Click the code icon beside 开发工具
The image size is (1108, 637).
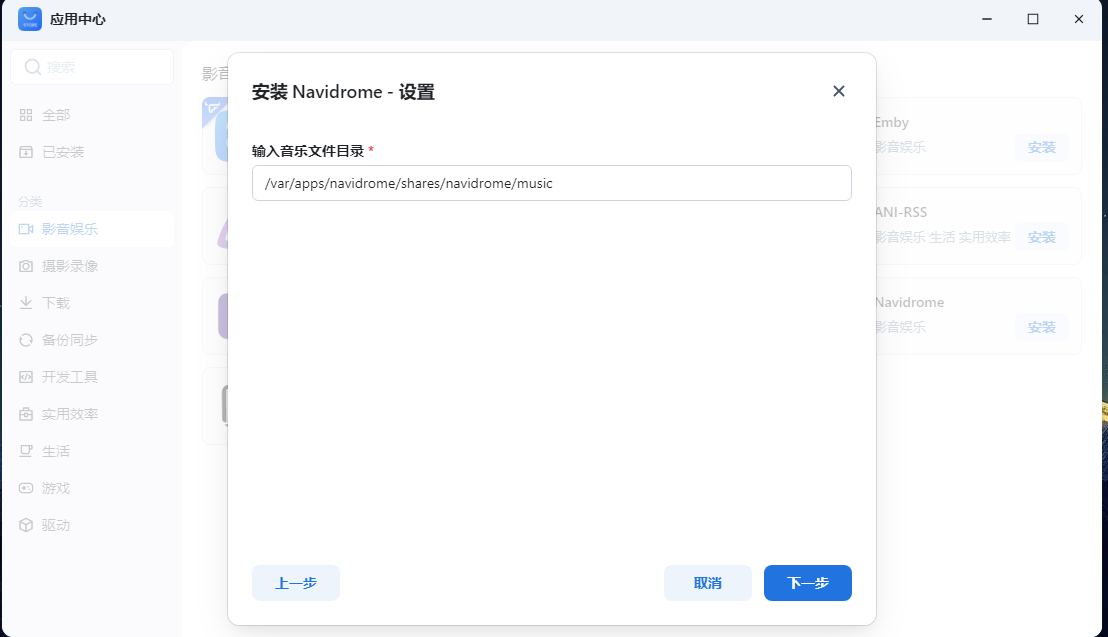[x=26, y=377]
